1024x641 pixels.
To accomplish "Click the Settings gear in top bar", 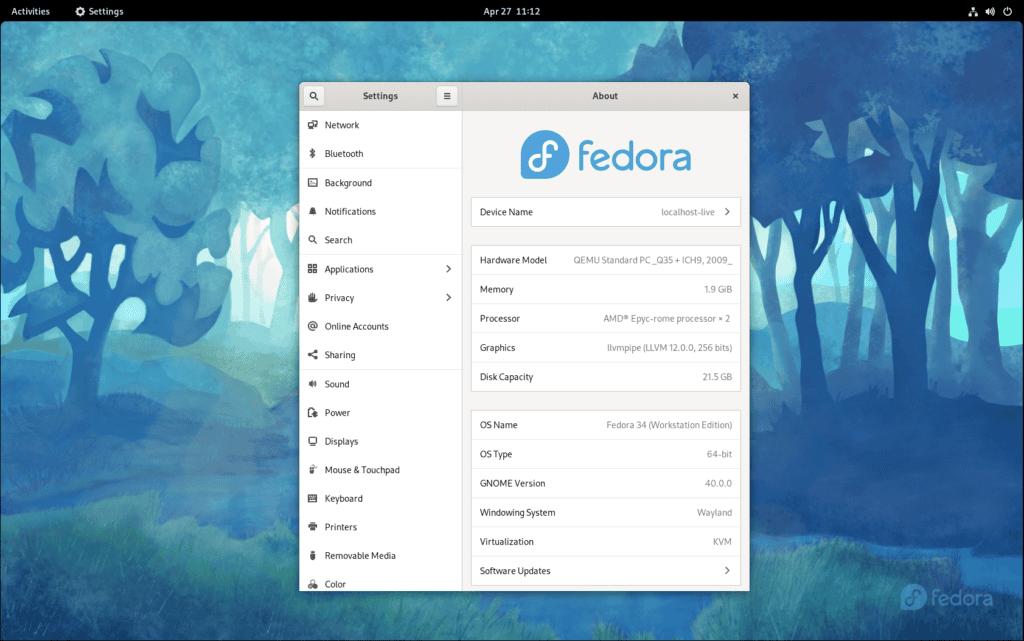I will (80, 12).
